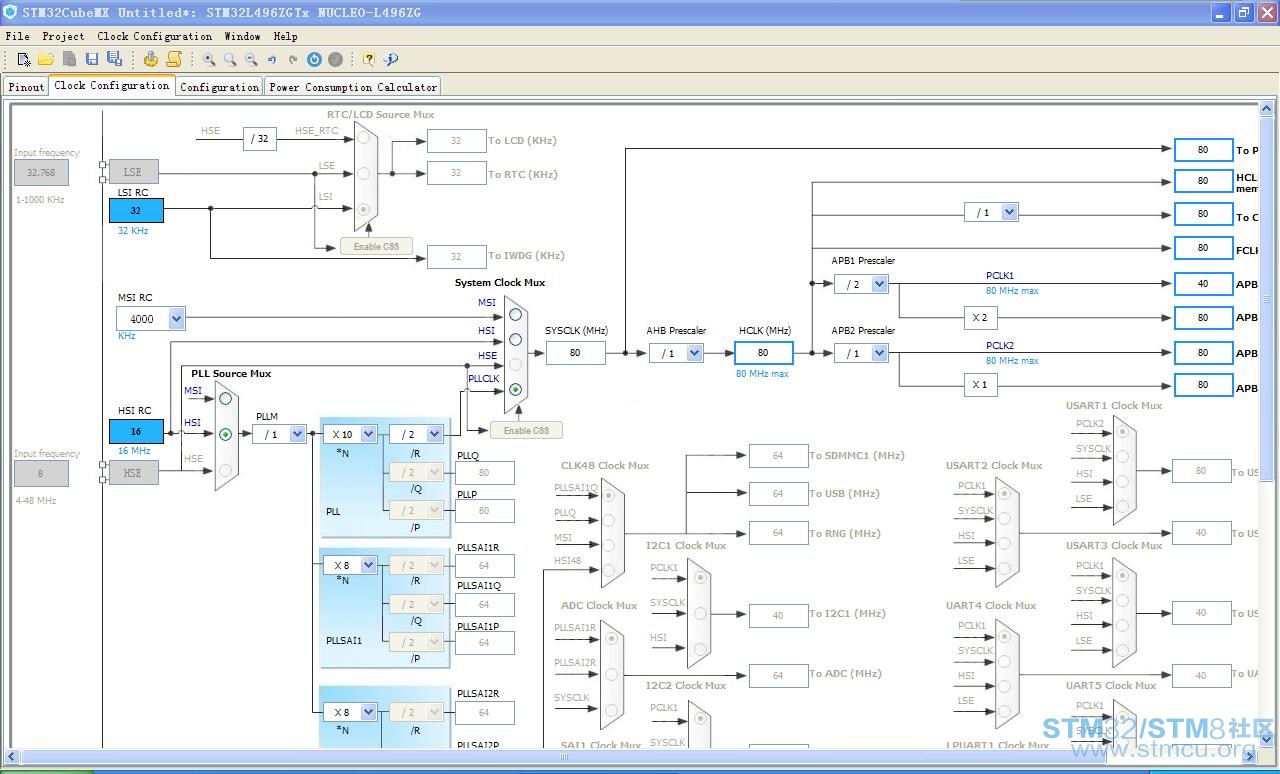Click the Save As double-floppy icon
The image size is (1280, 774).
114,59
